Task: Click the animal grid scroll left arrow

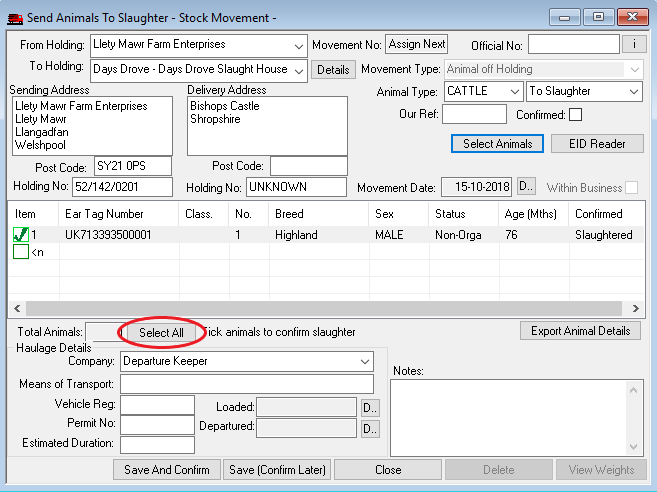Action: 17,308
